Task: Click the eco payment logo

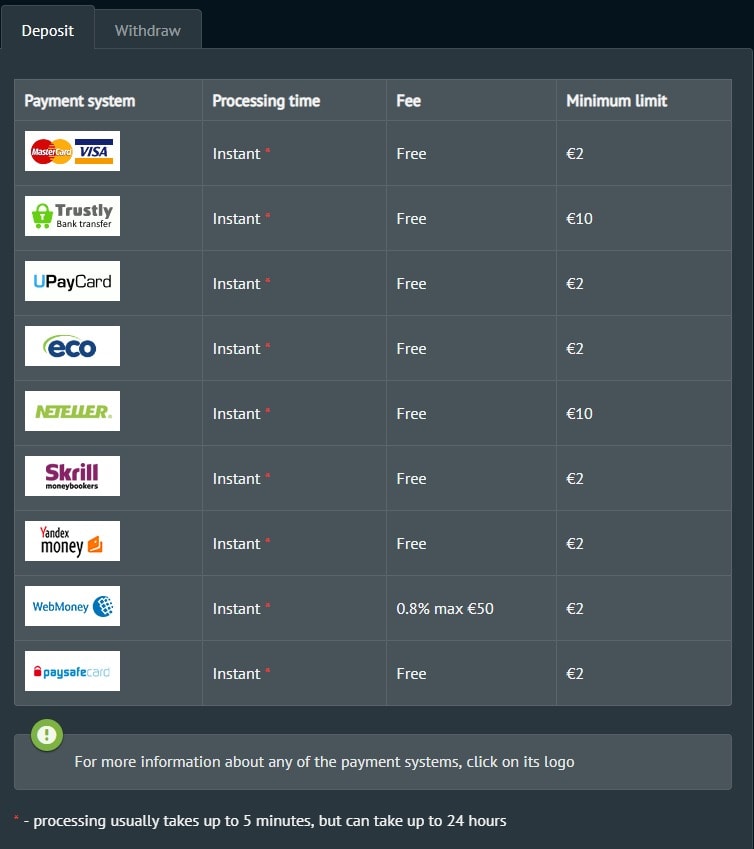Action: (x=73, y=346)
